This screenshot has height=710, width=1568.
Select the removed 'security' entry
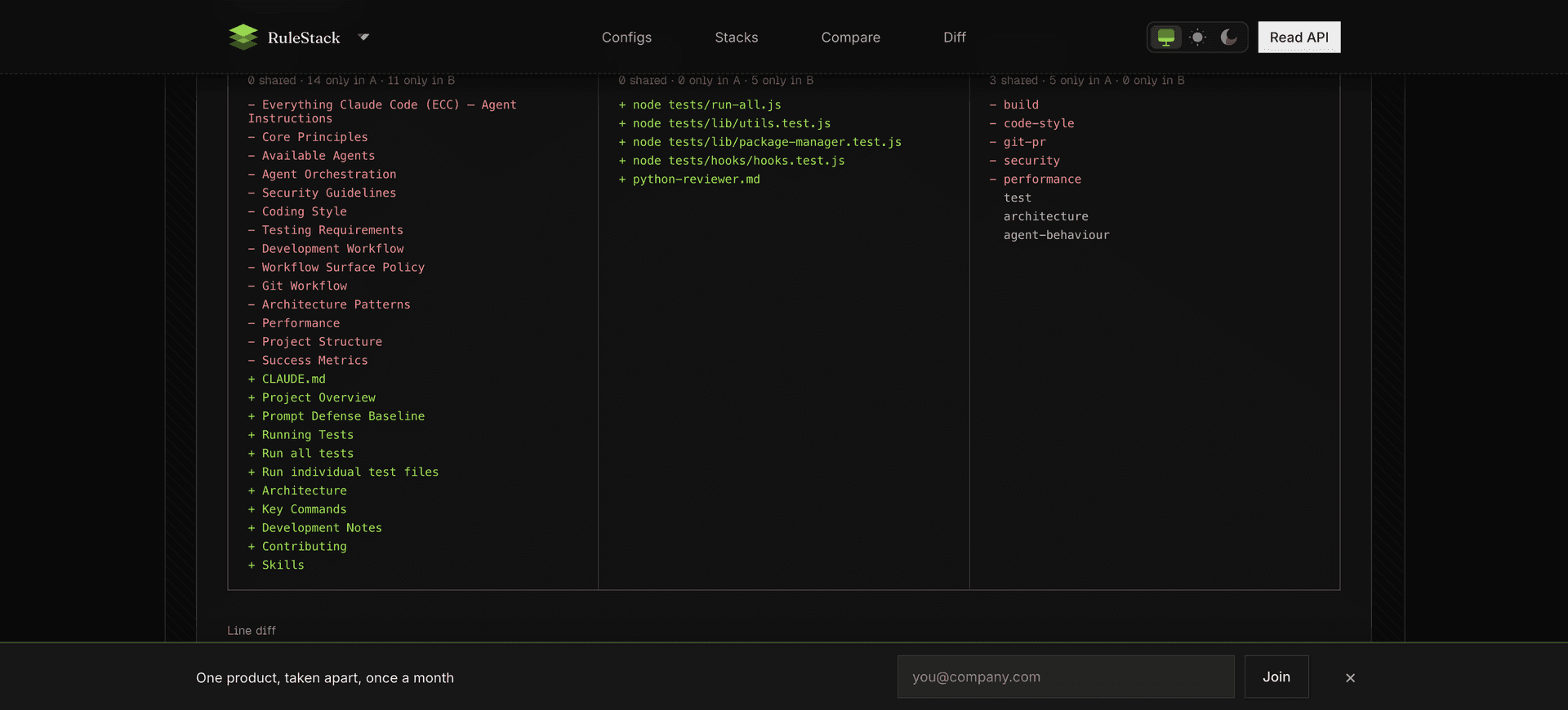pyautogui.click(x=1025, y=162)
